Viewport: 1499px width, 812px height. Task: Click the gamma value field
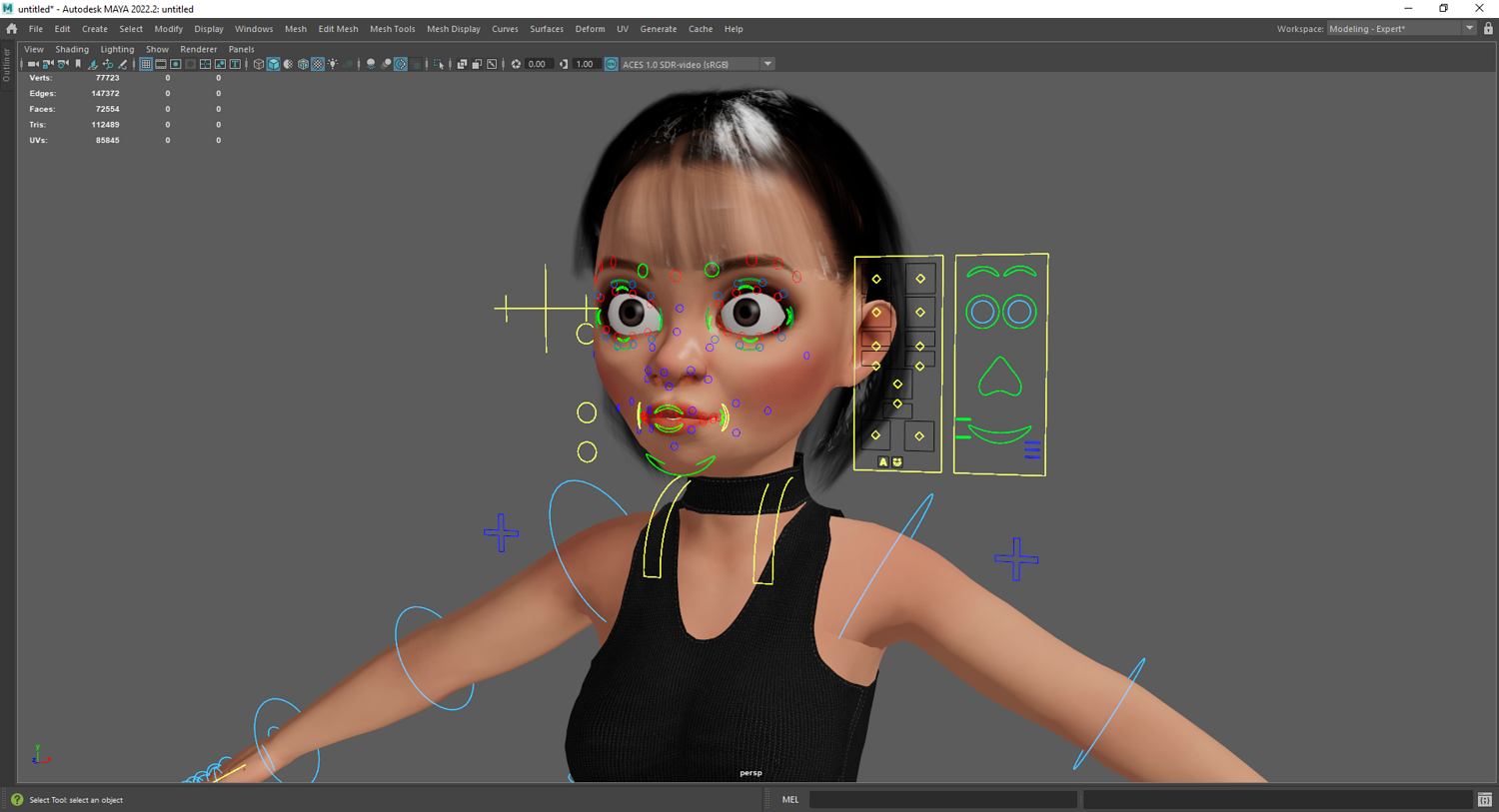586,64
